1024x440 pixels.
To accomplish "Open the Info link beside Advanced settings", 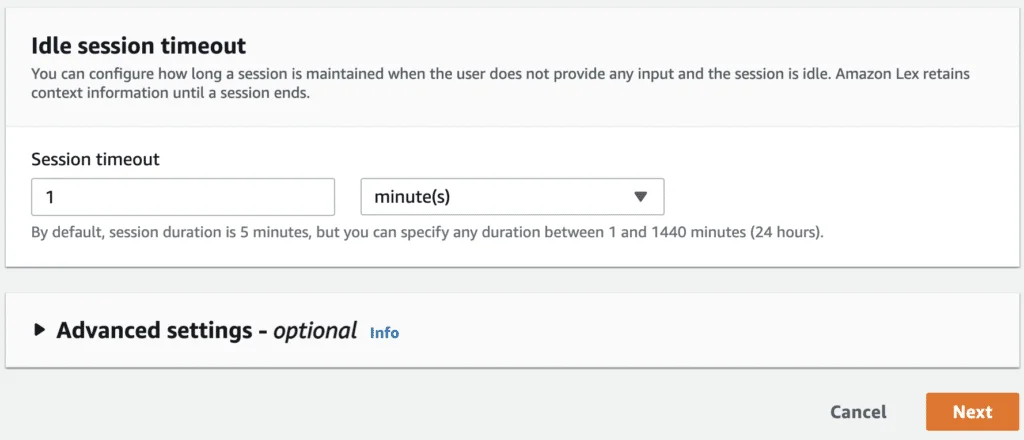I will click(x=385, y=333).
